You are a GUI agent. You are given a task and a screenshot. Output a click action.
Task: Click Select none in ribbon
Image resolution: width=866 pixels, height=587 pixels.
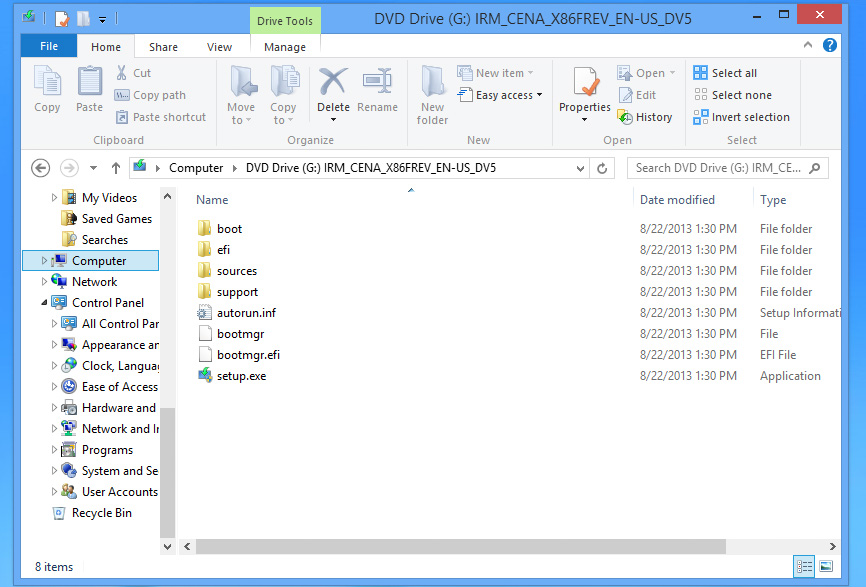[732, 95]
